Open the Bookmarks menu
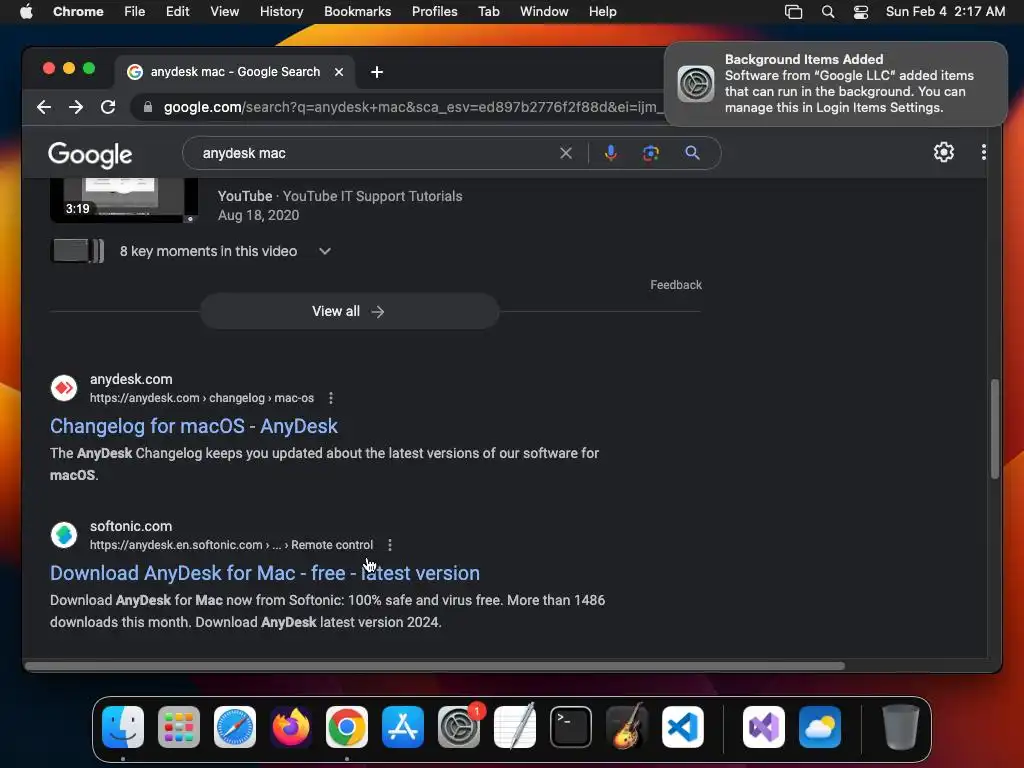Screen dimensions: 1024x768 [x=357, y=12]
